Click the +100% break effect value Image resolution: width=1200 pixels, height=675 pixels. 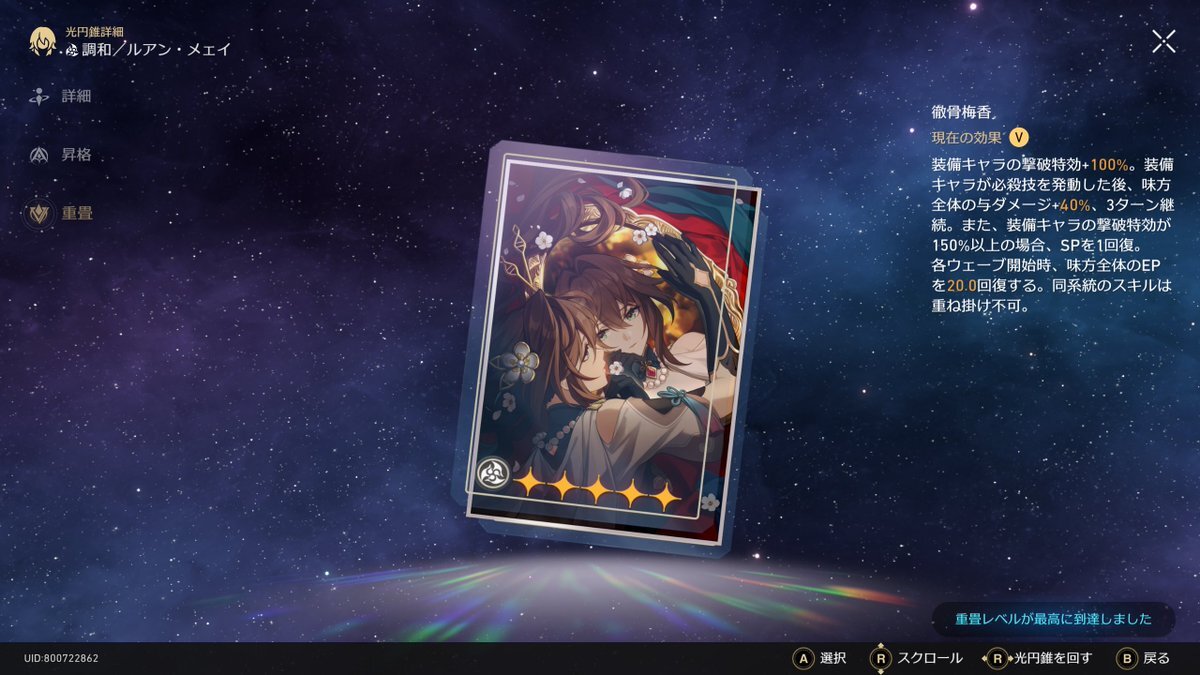coord(1109,163)
